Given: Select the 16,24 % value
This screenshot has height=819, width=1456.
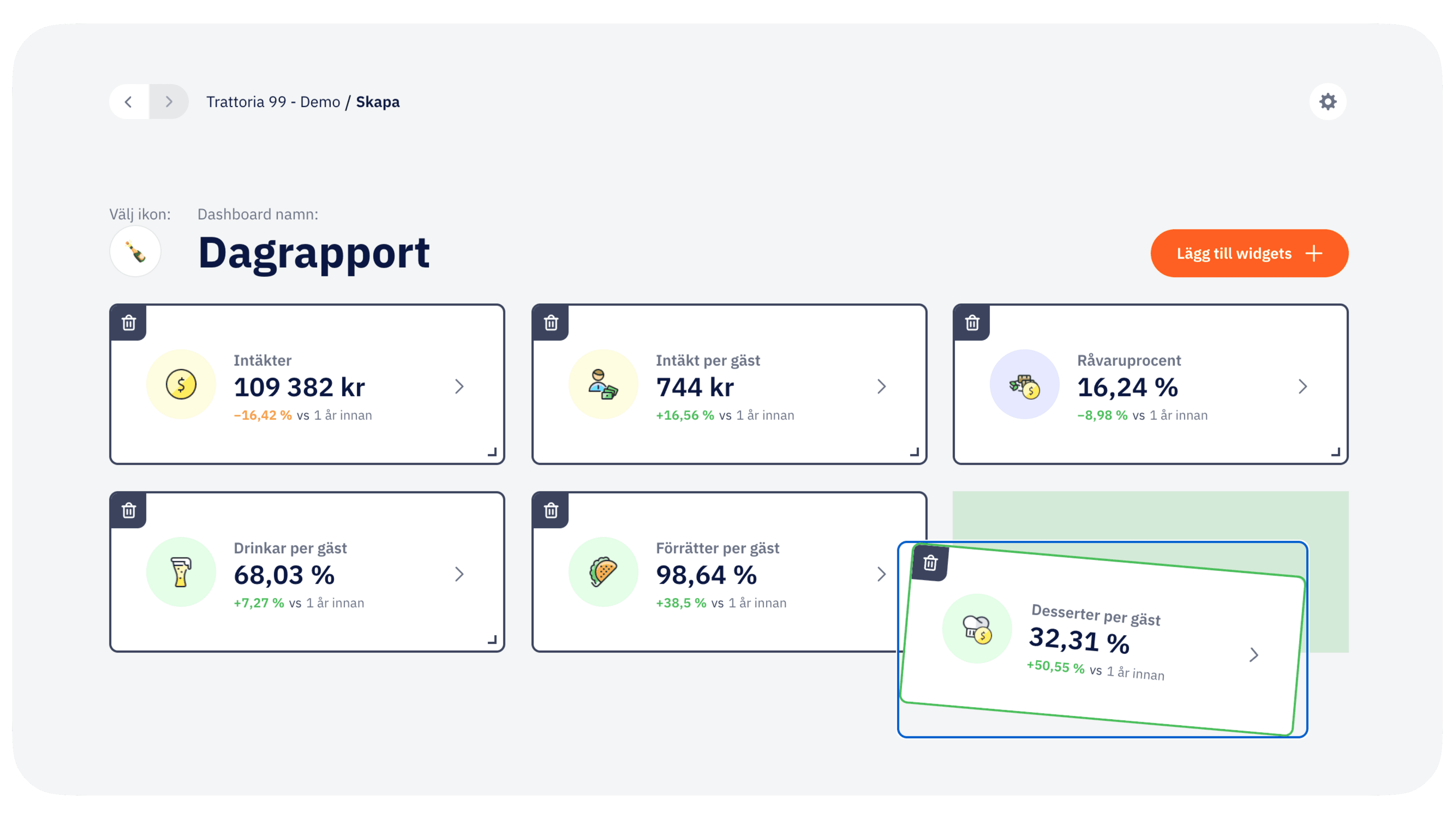Looking at the screenshot, I should click(1128, 387).
